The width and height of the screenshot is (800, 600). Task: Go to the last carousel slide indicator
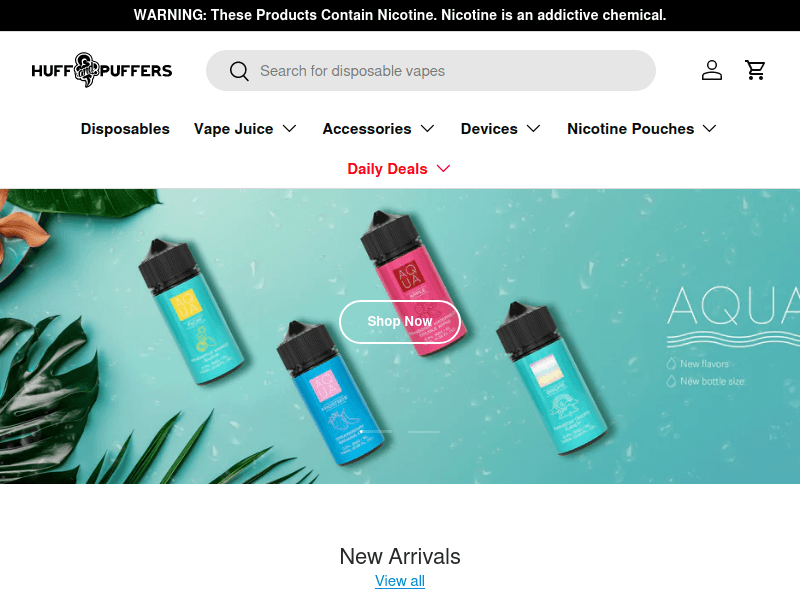pos(423,432)
